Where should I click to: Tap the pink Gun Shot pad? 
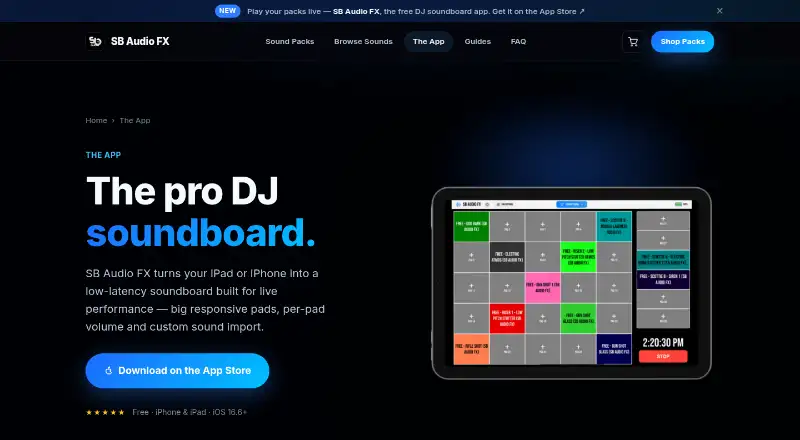click(543, 288)
